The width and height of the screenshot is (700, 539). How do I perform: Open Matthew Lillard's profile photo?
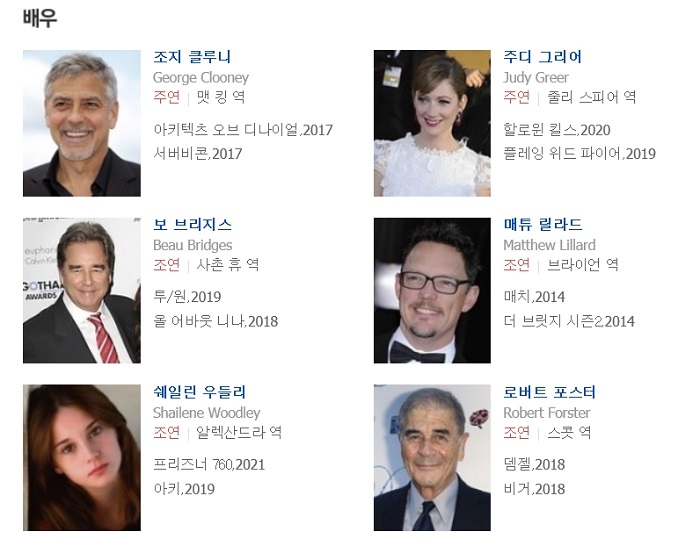(432, 290)
